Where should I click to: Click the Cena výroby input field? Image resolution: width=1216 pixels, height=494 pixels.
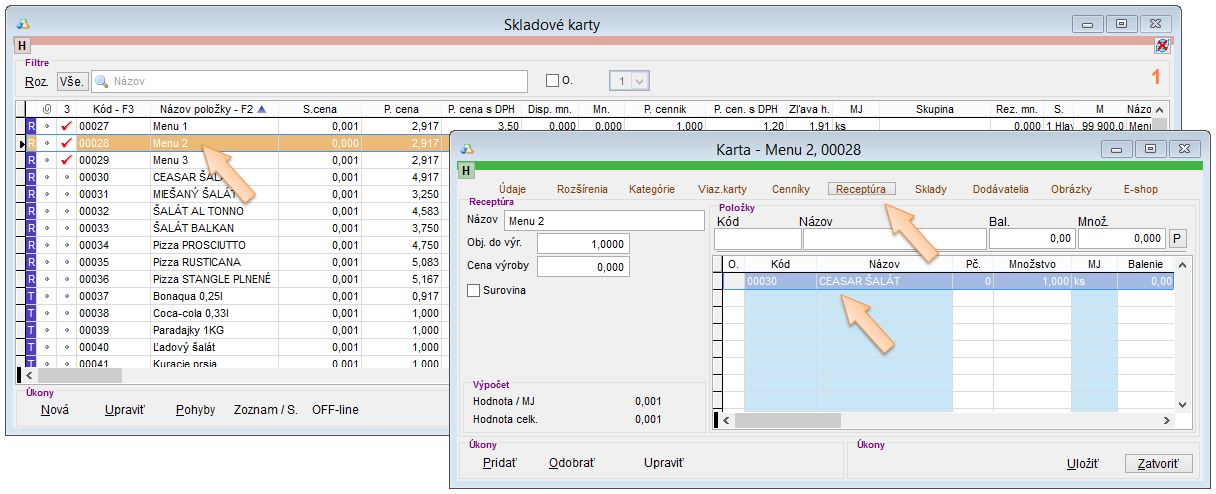tap(582, 267)
